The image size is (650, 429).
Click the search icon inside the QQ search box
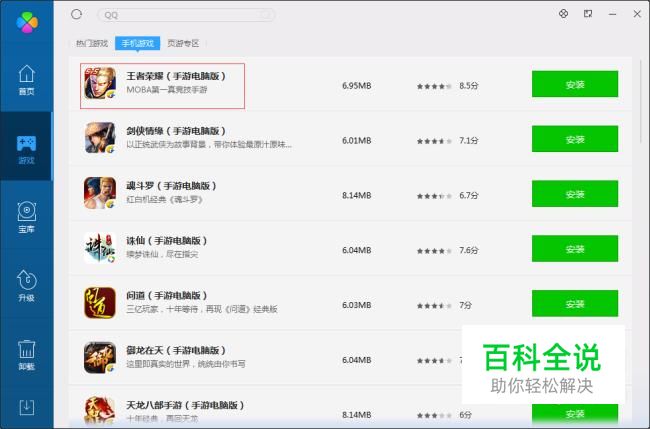tap(266, 15)
